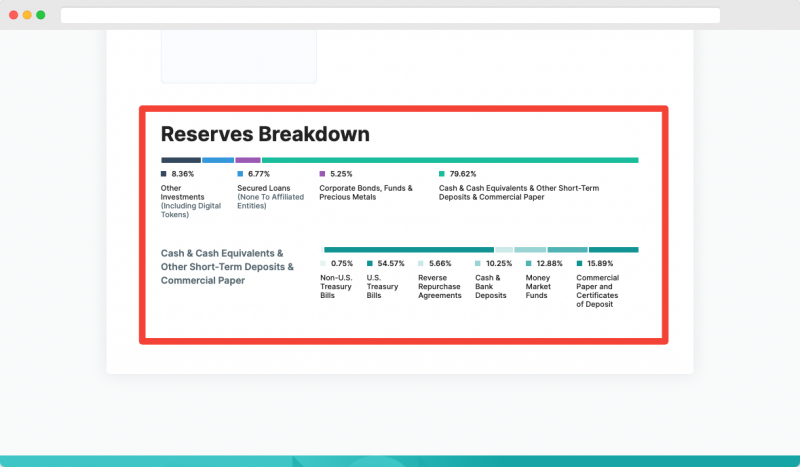Select the dark navy Other Investments bar segment

181,160
